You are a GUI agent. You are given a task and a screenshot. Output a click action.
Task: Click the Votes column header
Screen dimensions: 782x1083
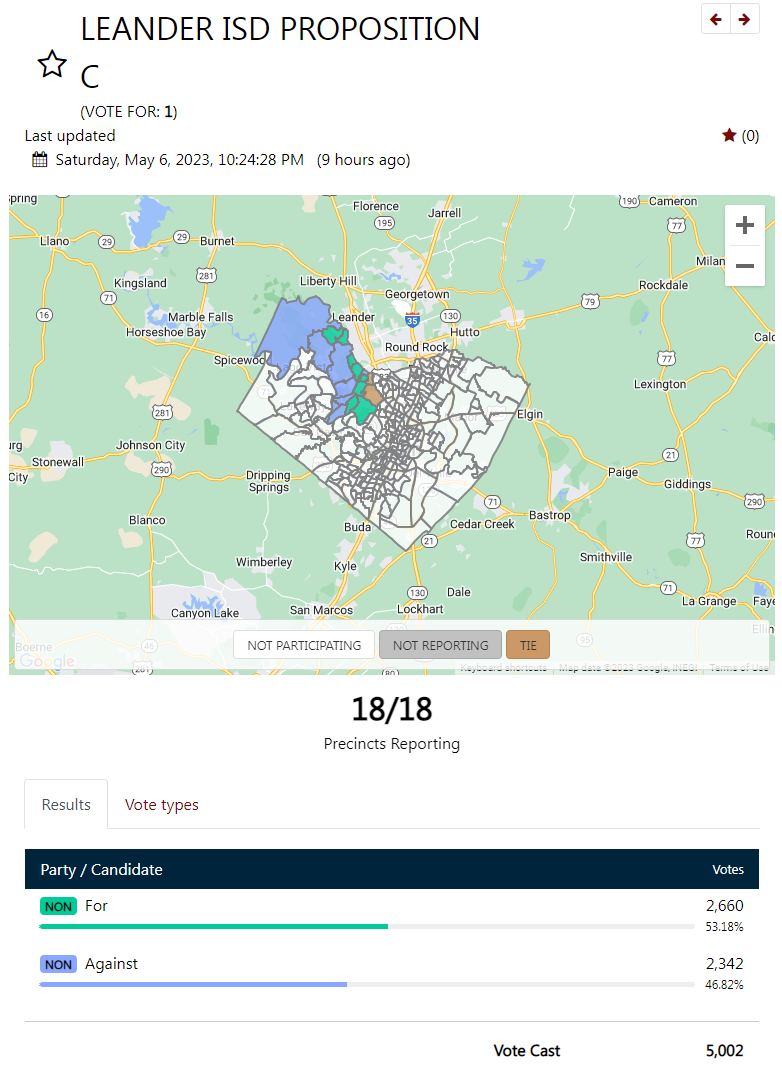pyautogui.click(x=728, y=870)
